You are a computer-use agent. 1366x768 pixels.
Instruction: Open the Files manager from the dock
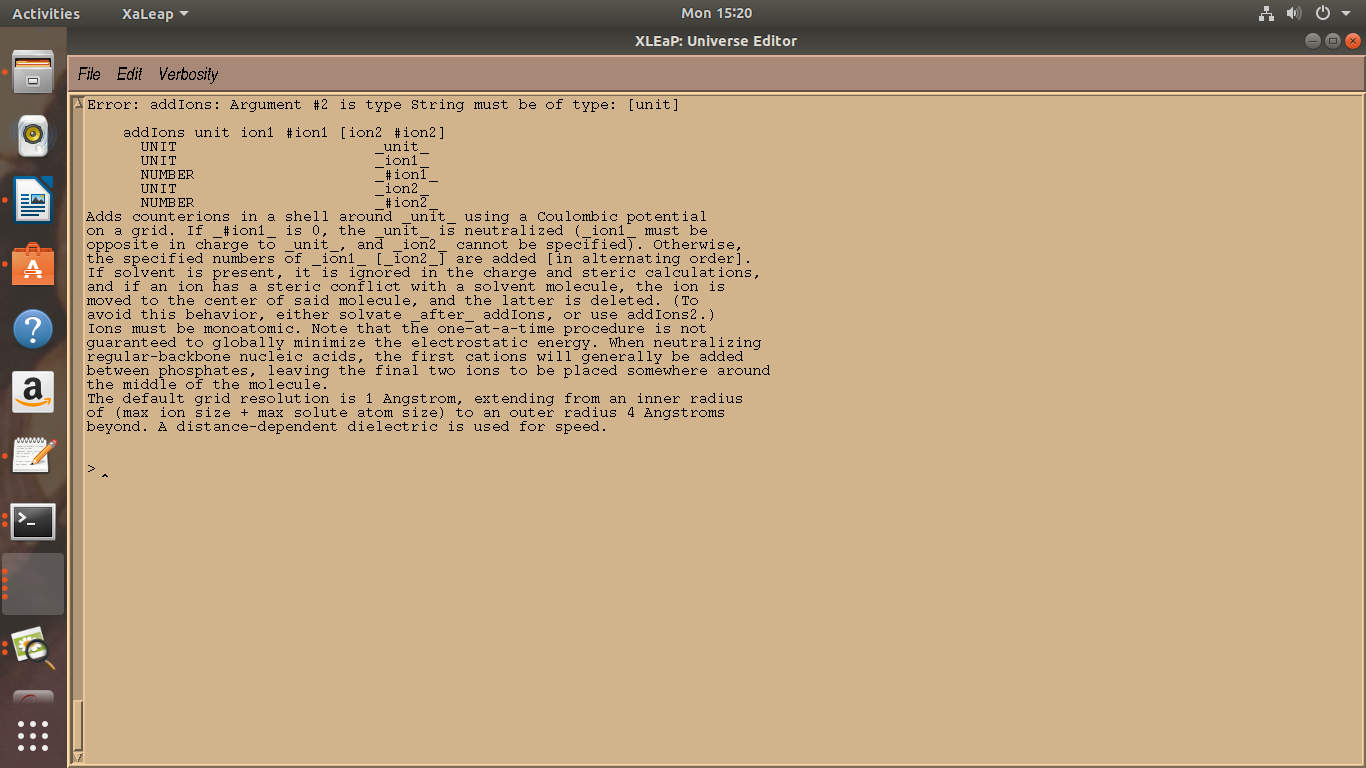click(33, 71)
